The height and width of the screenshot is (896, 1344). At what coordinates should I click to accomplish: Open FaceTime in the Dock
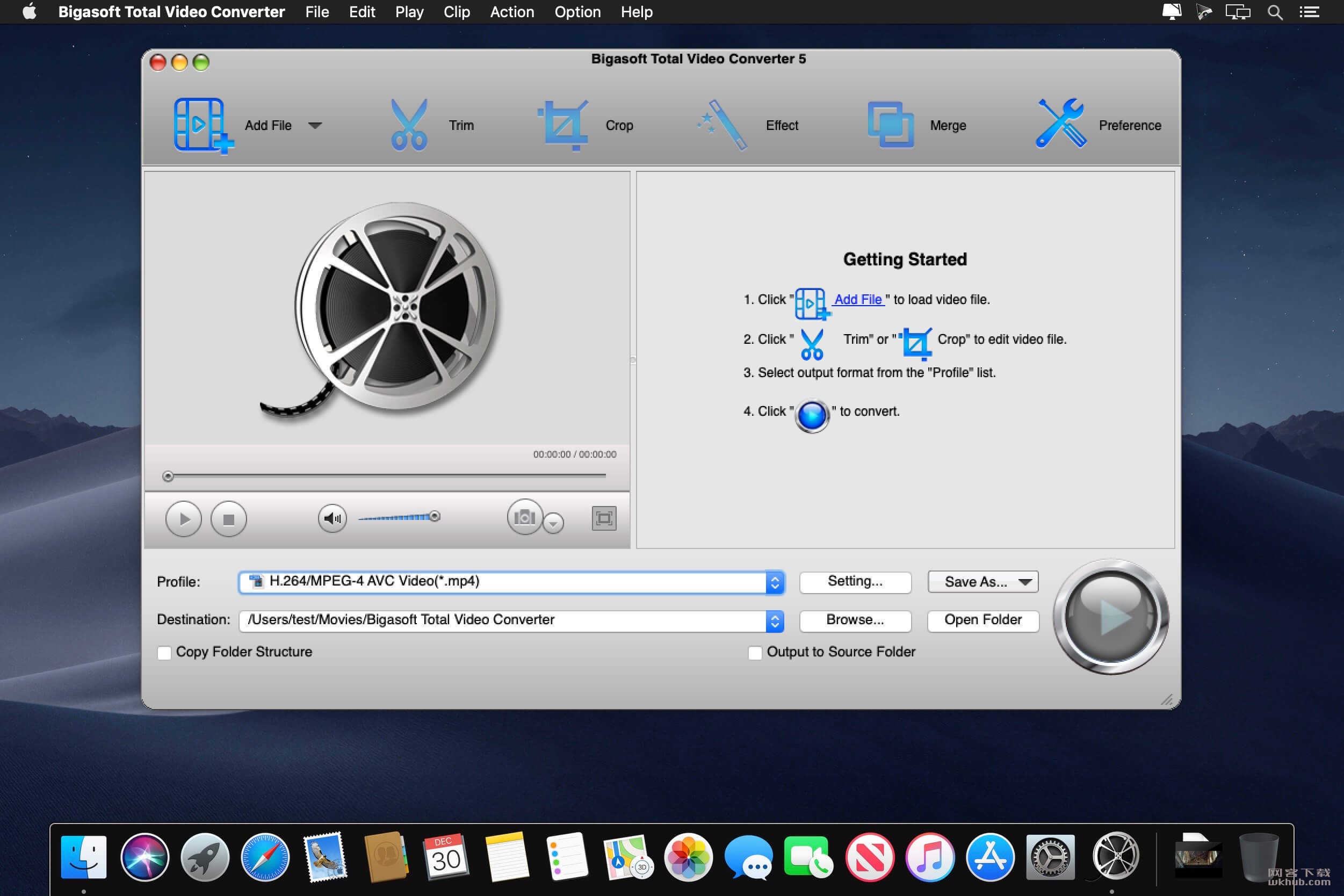pyautogui.click(x=808, y=857)
